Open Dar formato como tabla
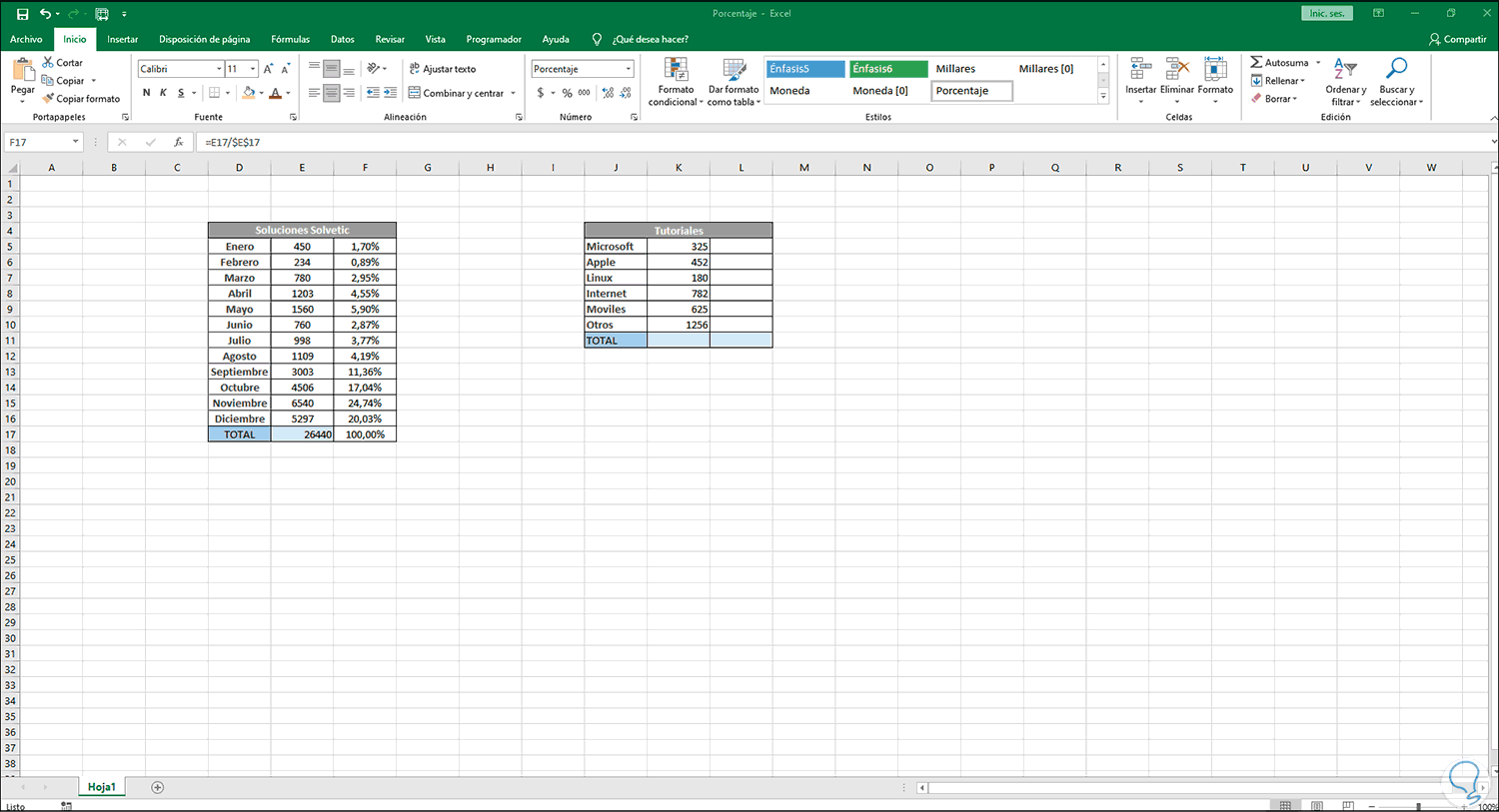This screenshot has height=812, width=1499. coord(735,82)
